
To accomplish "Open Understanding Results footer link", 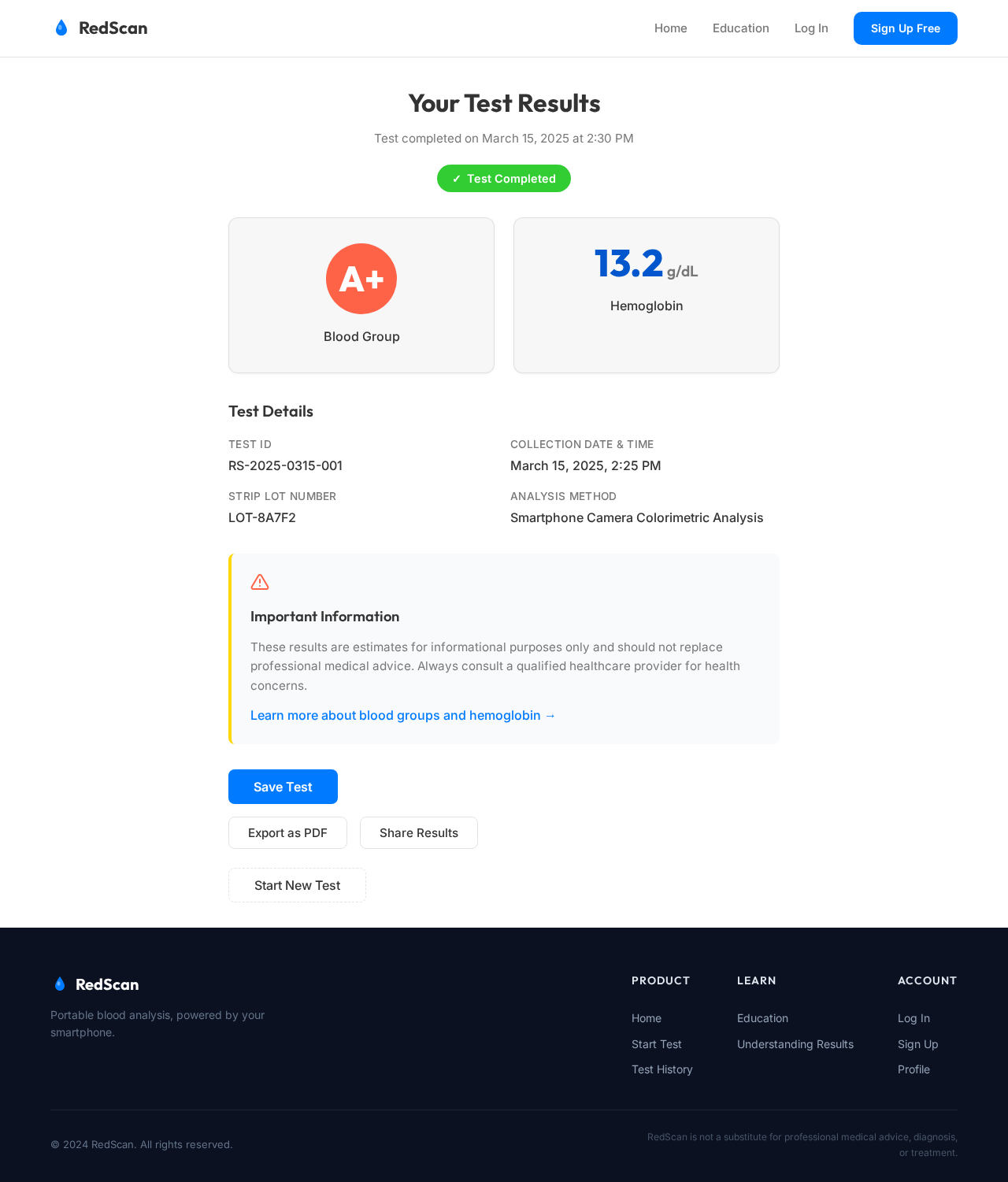I will pos(795,1044).
